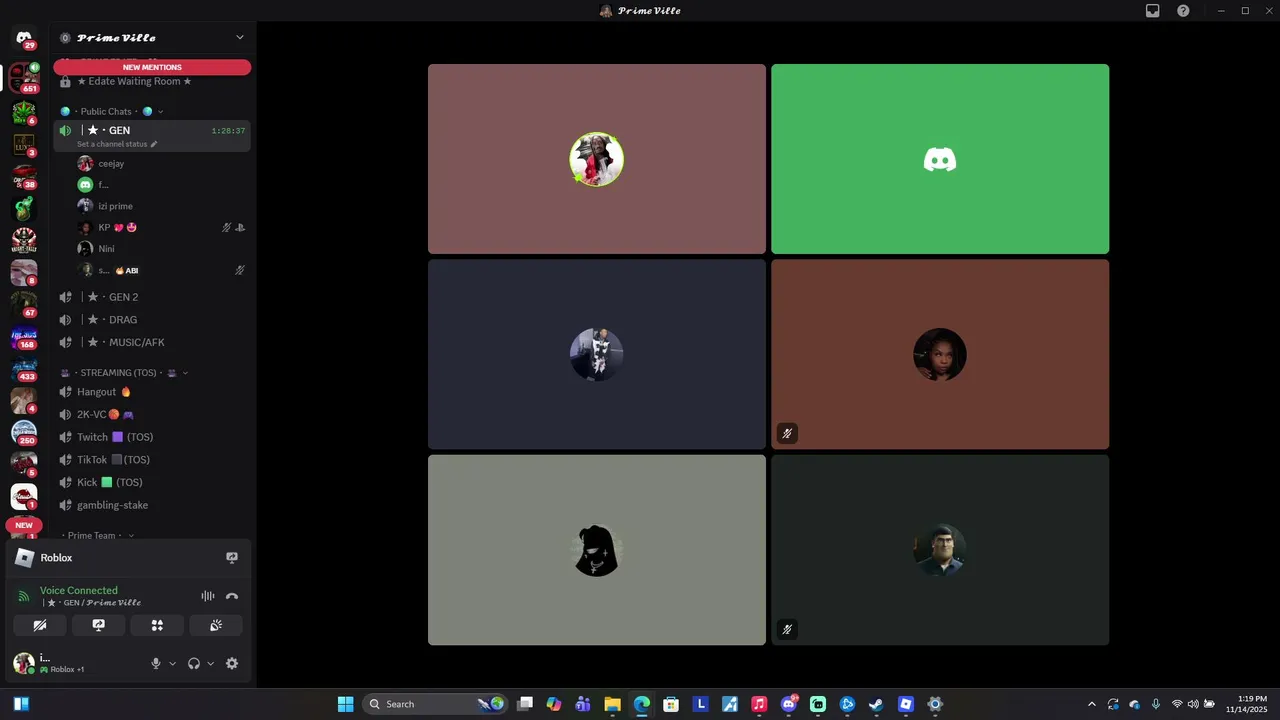Select user izi prime in voice list

tap(160, 206)
